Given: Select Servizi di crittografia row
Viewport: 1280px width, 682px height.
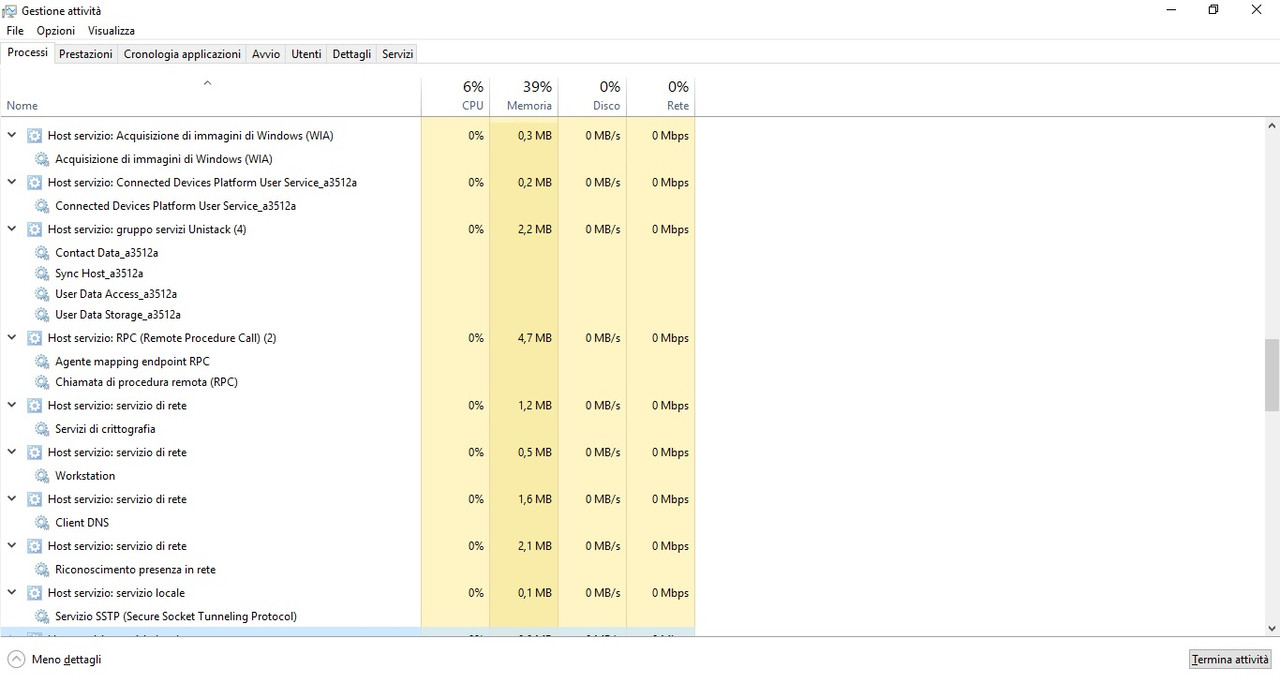Looking at the screenshot, I should [347, 429].
